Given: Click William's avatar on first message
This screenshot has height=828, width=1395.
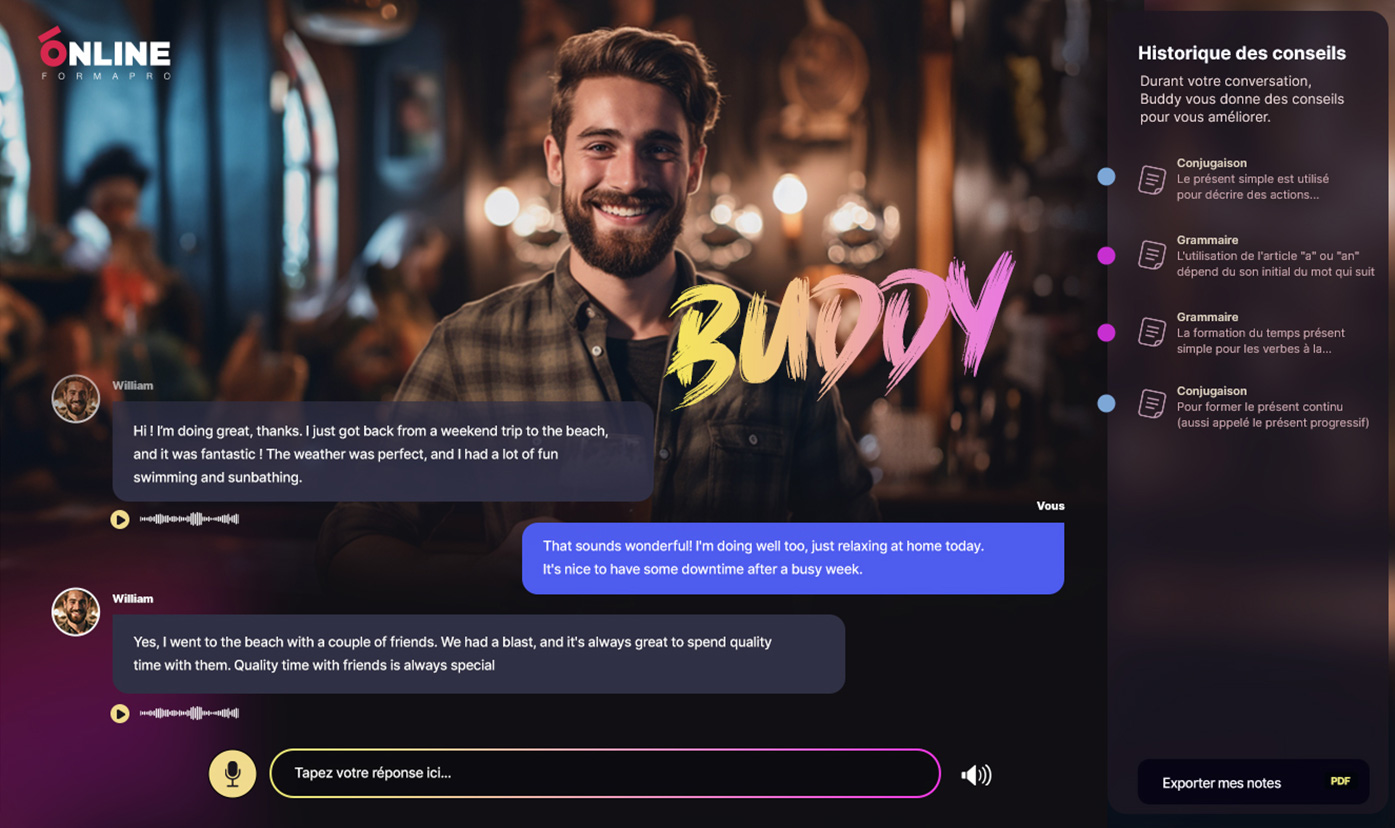Looking at the screenshot, I should [76, 399].
